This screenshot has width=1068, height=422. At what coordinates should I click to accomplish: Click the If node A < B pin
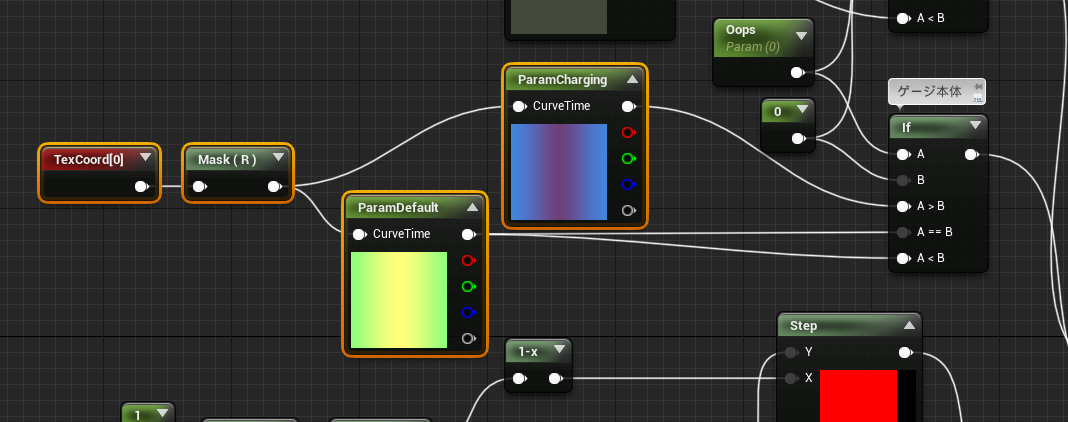904,258
